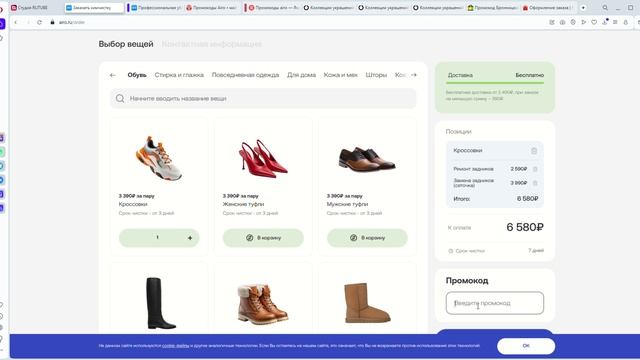Viewport: 640px width, 360px height.
Task: Open the cookie-файлы link in the banner
Action: pos(176,346)
